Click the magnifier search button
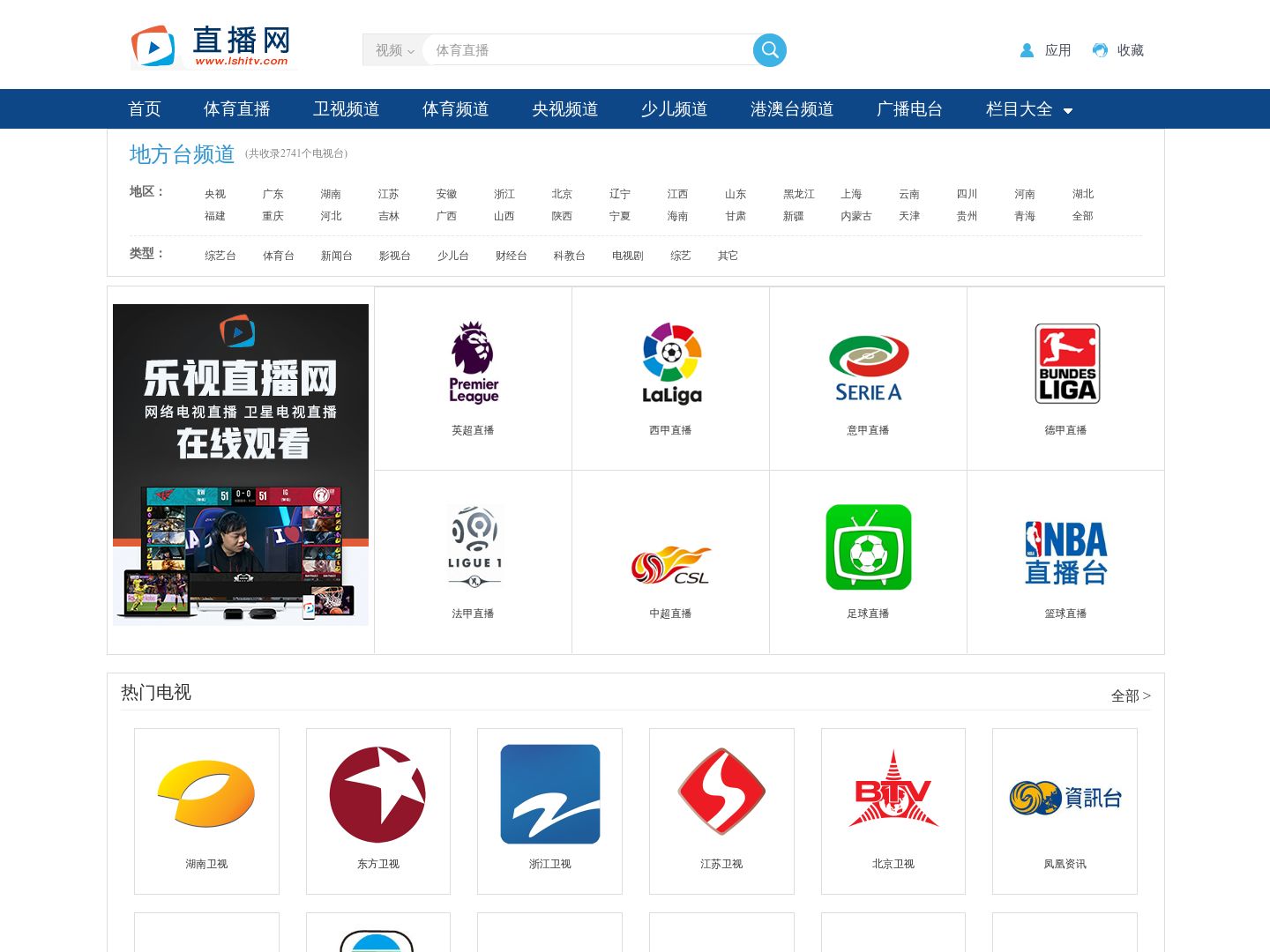The image size is (1270, 952). [x=770, y=50]
